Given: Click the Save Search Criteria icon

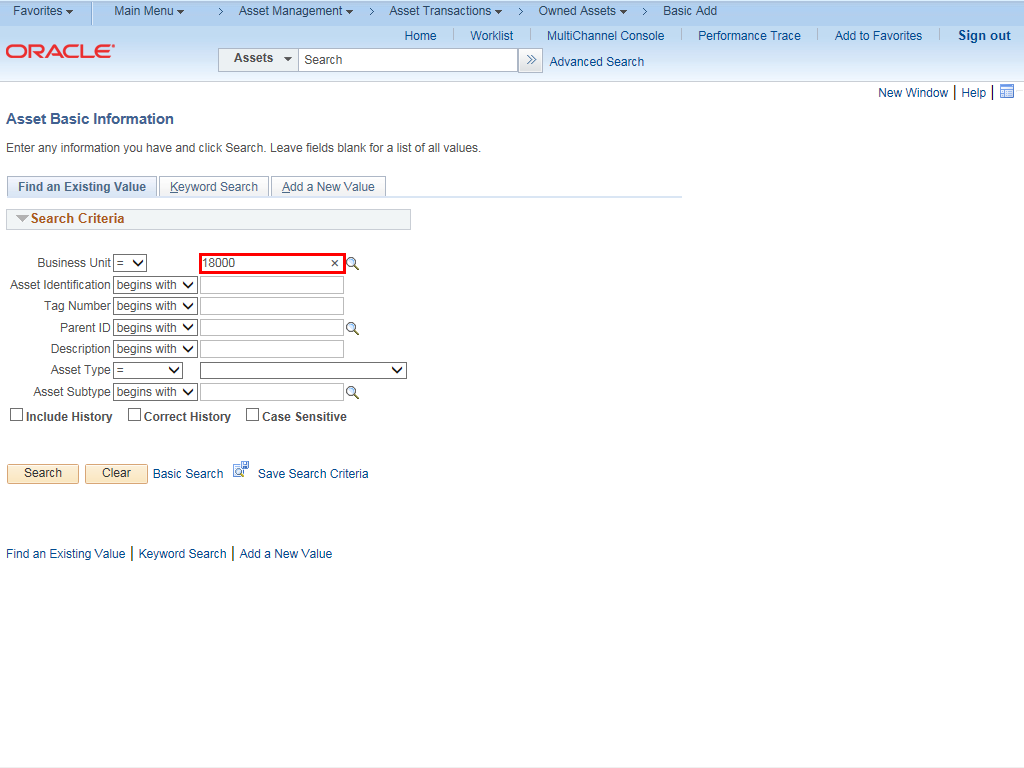Looking at the screenshot, I should pos(241,469).
